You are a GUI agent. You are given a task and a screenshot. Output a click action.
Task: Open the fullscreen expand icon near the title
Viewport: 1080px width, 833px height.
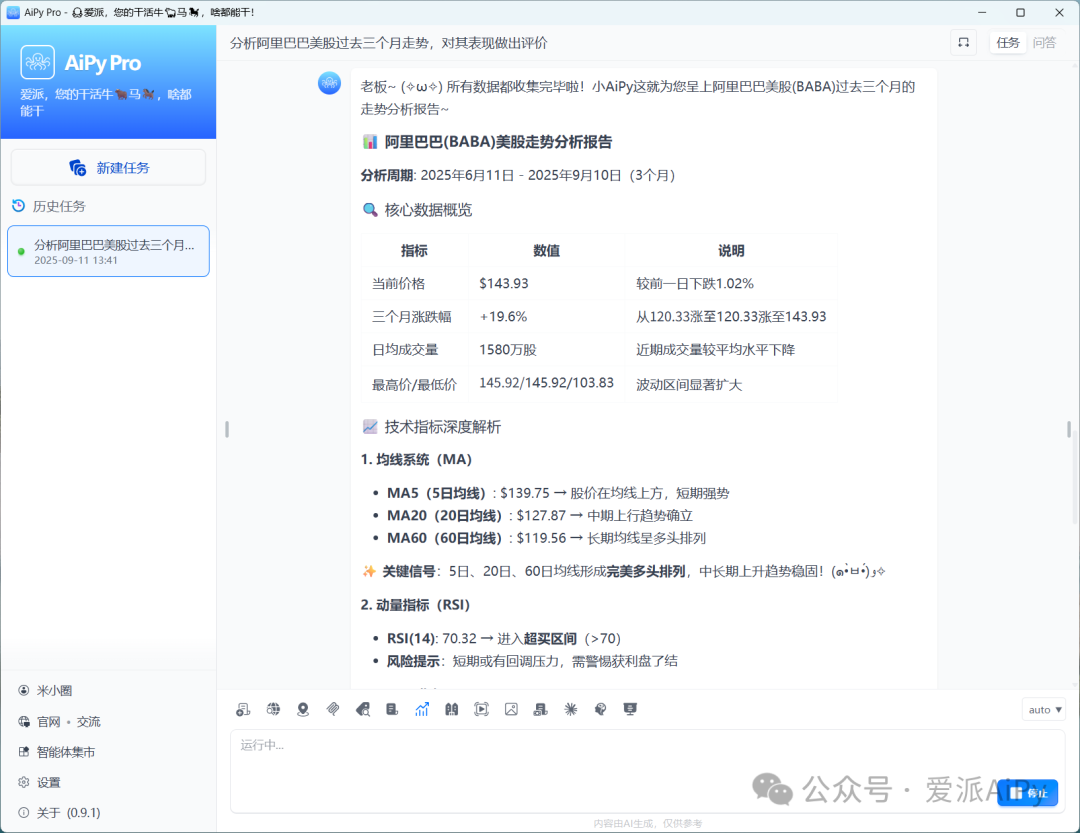[963, 42]
